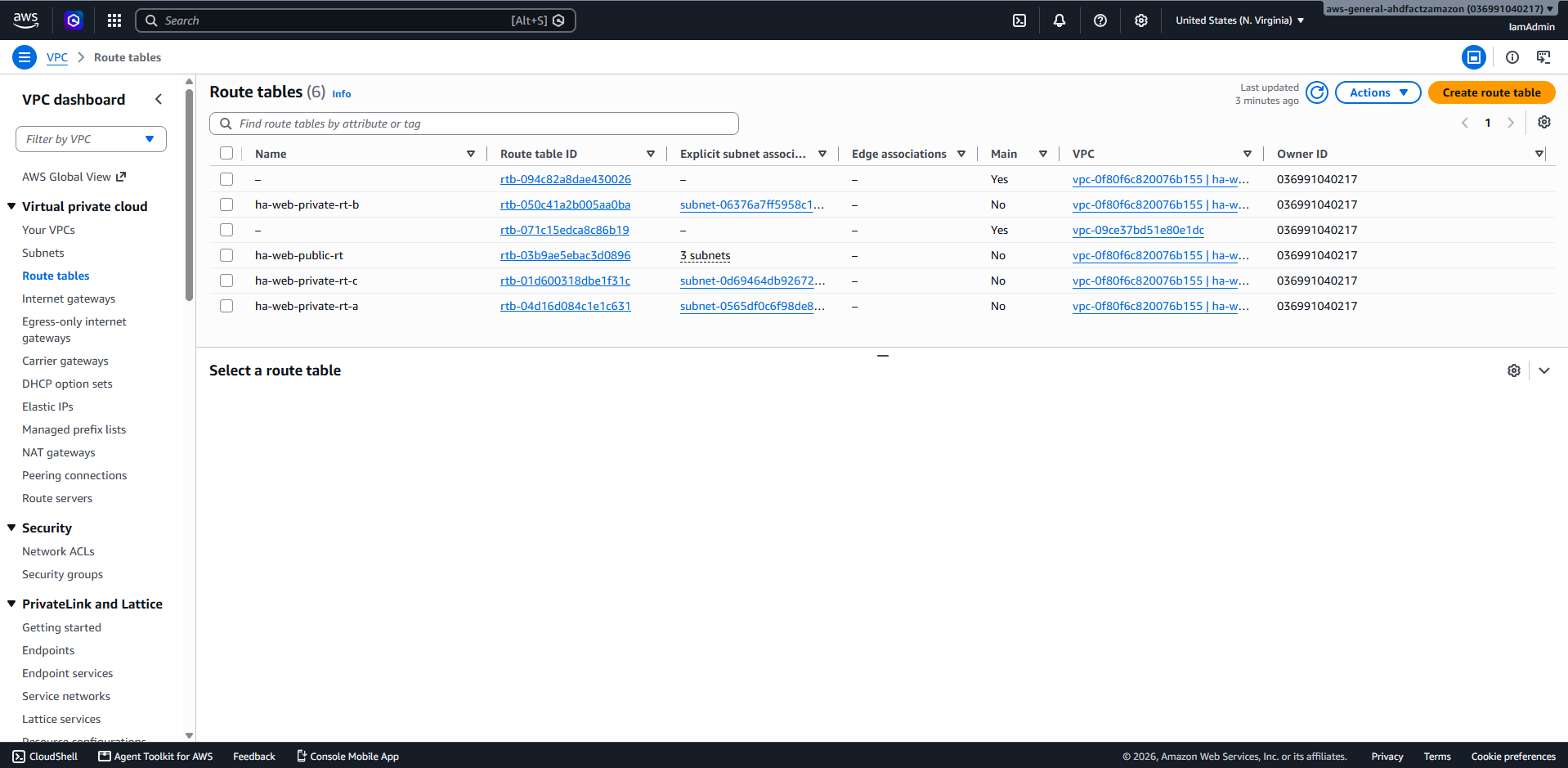Open the notifications bell
The width and height of the screenshot is (1568, 768).
point(1060,20)
